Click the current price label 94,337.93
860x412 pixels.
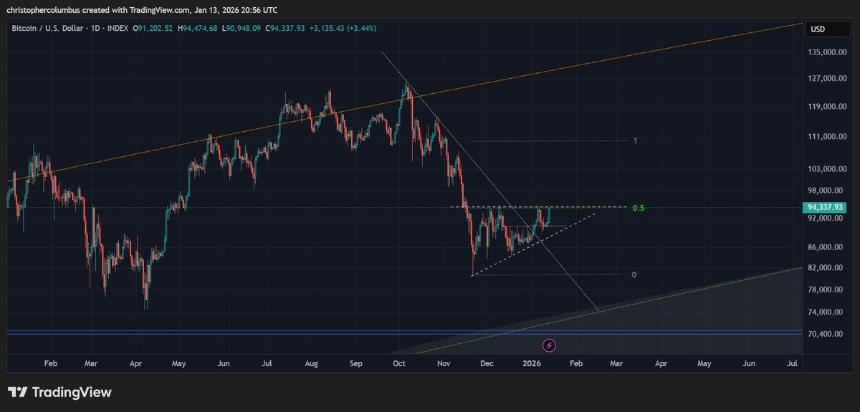coord(825,208)
